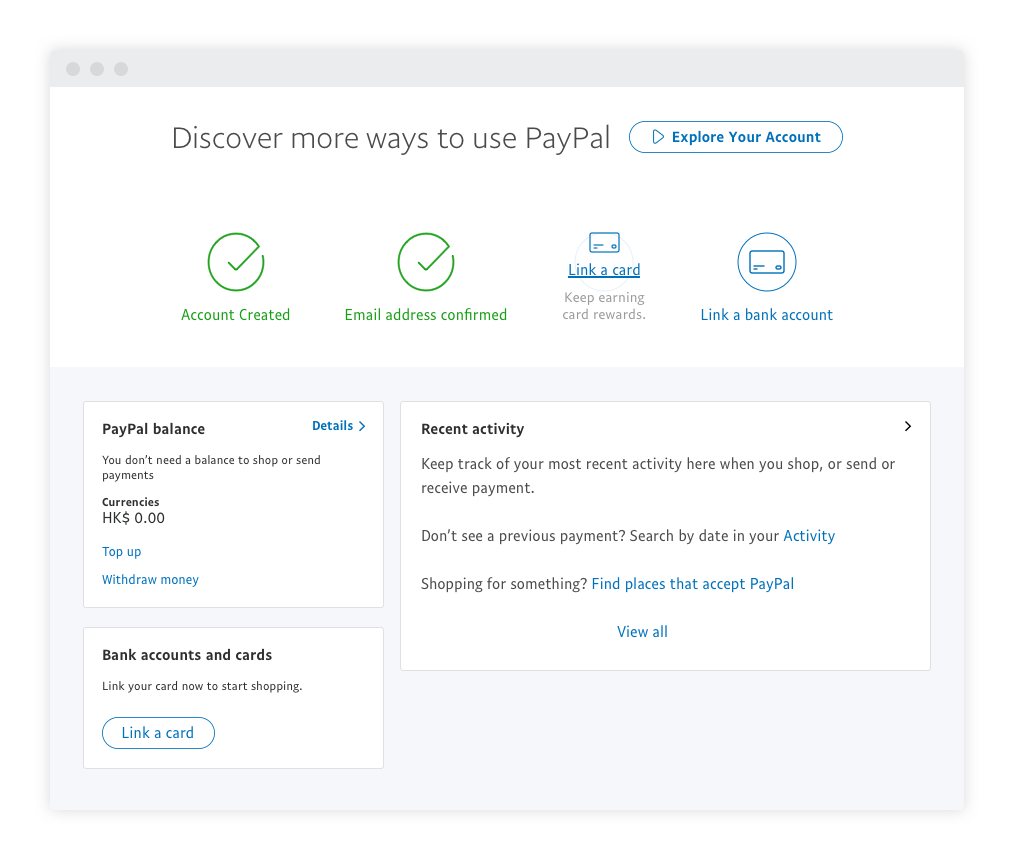The height and width of the screenshot is (860, 1014).
Task: Click the Link a card text link
Action: click(x=604, y=270)
